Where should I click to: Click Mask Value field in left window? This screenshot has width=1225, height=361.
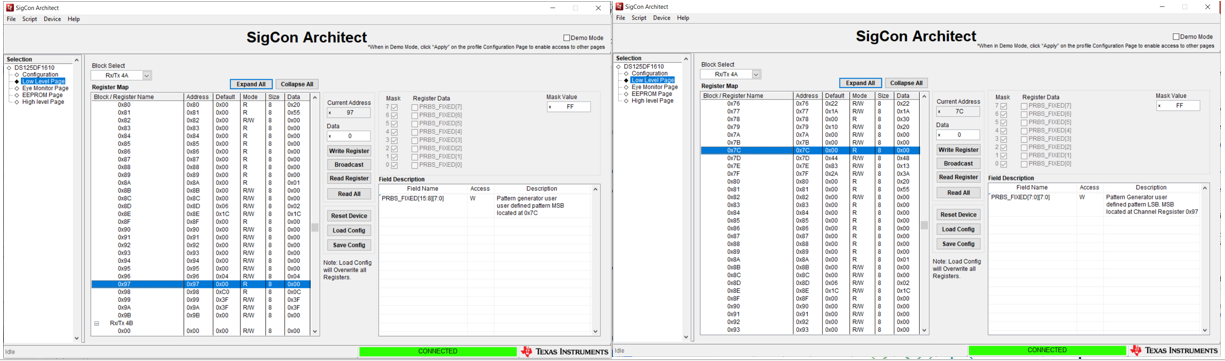[x=568, y=106]
